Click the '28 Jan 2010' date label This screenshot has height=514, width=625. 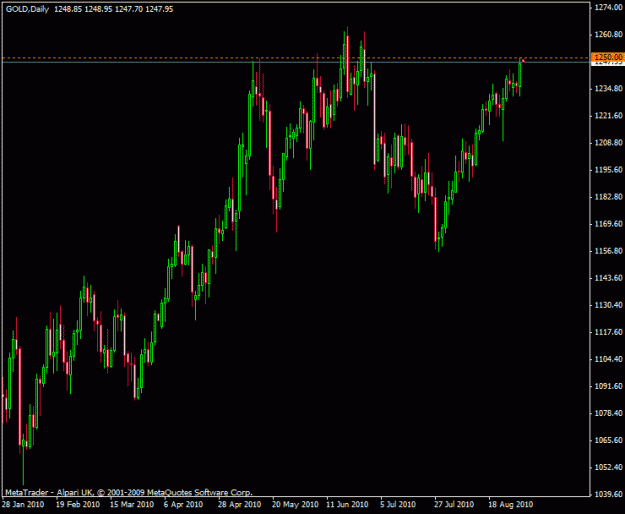coord(22,504)
